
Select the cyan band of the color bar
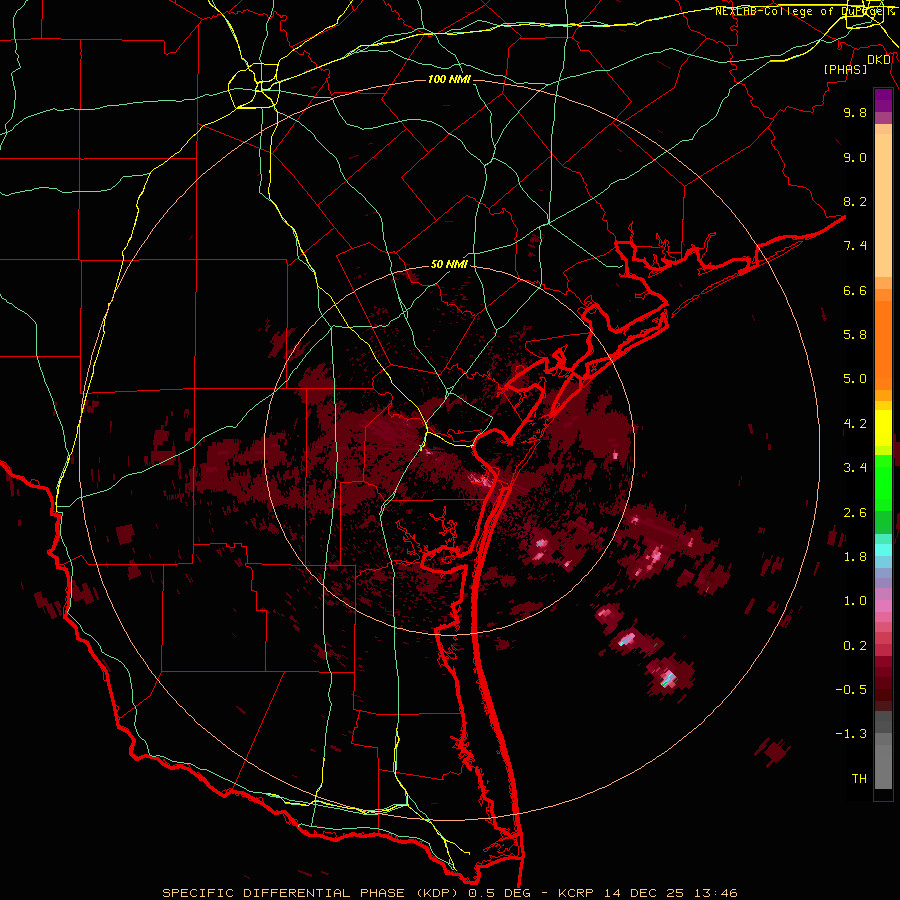click(883, 550)
